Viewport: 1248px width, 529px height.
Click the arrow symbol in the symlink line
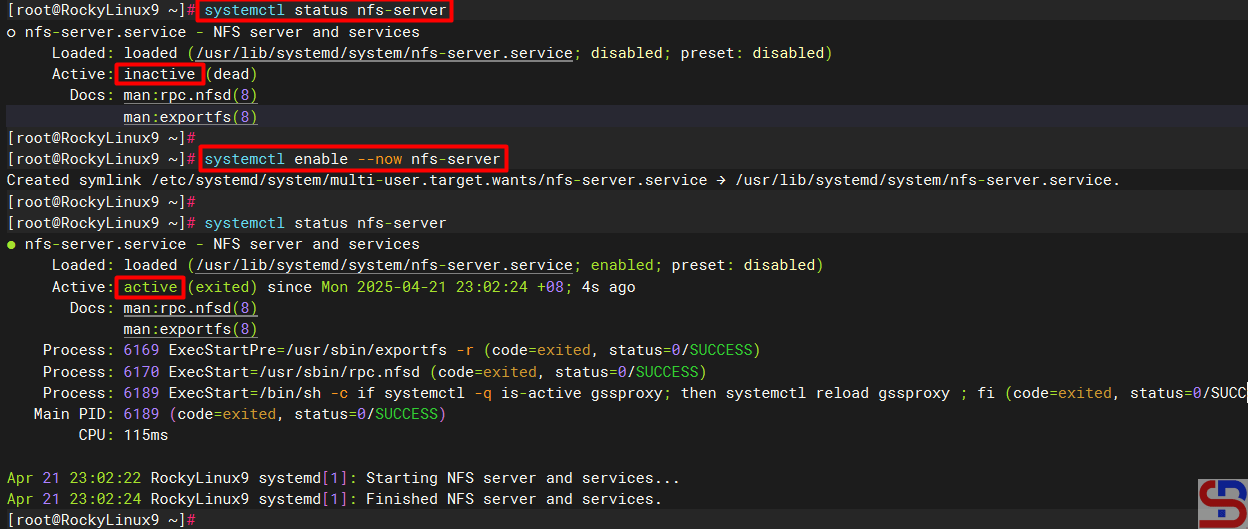point(721,180)
